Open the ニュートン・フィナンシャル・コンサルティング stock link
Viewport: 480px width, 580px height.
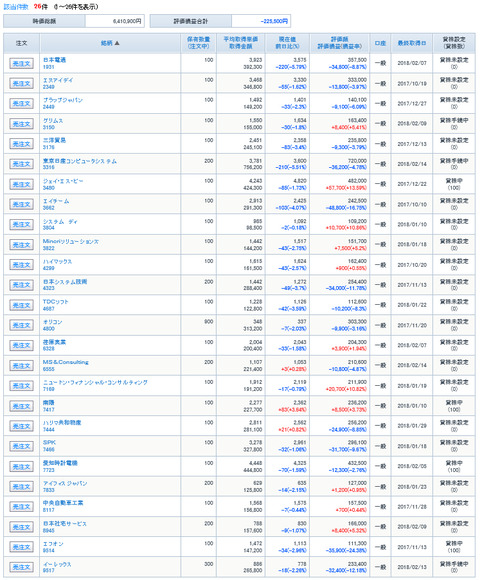(x=95, y=382)
